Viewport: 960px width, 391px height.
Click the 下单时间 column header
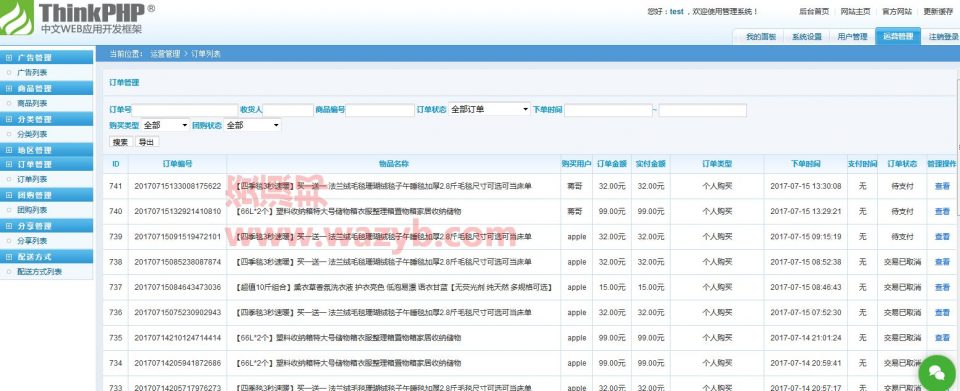point(806,164)
